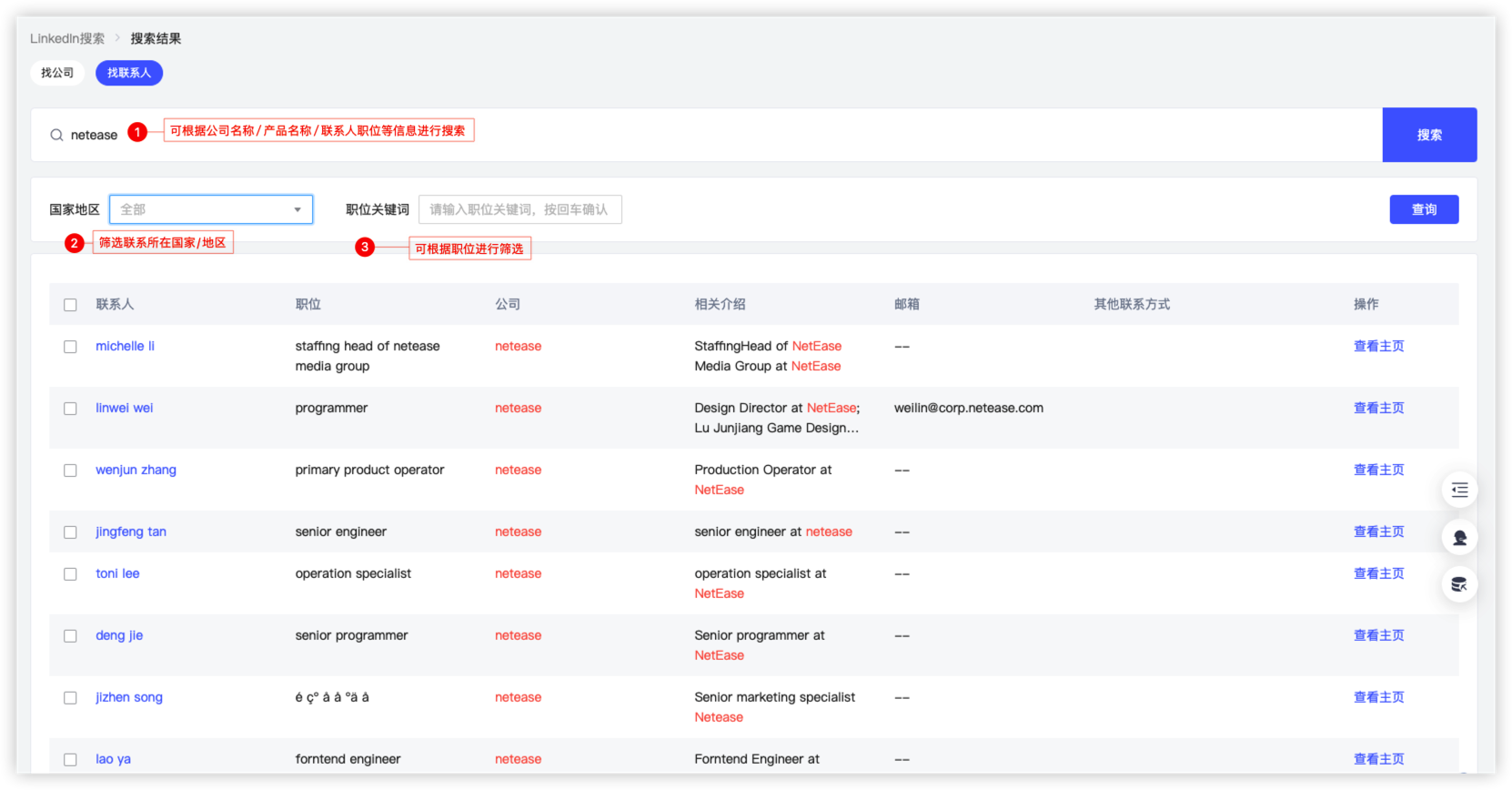Click the 查询 button
Screen dimensions: 1512x790
click(1424, 209)
